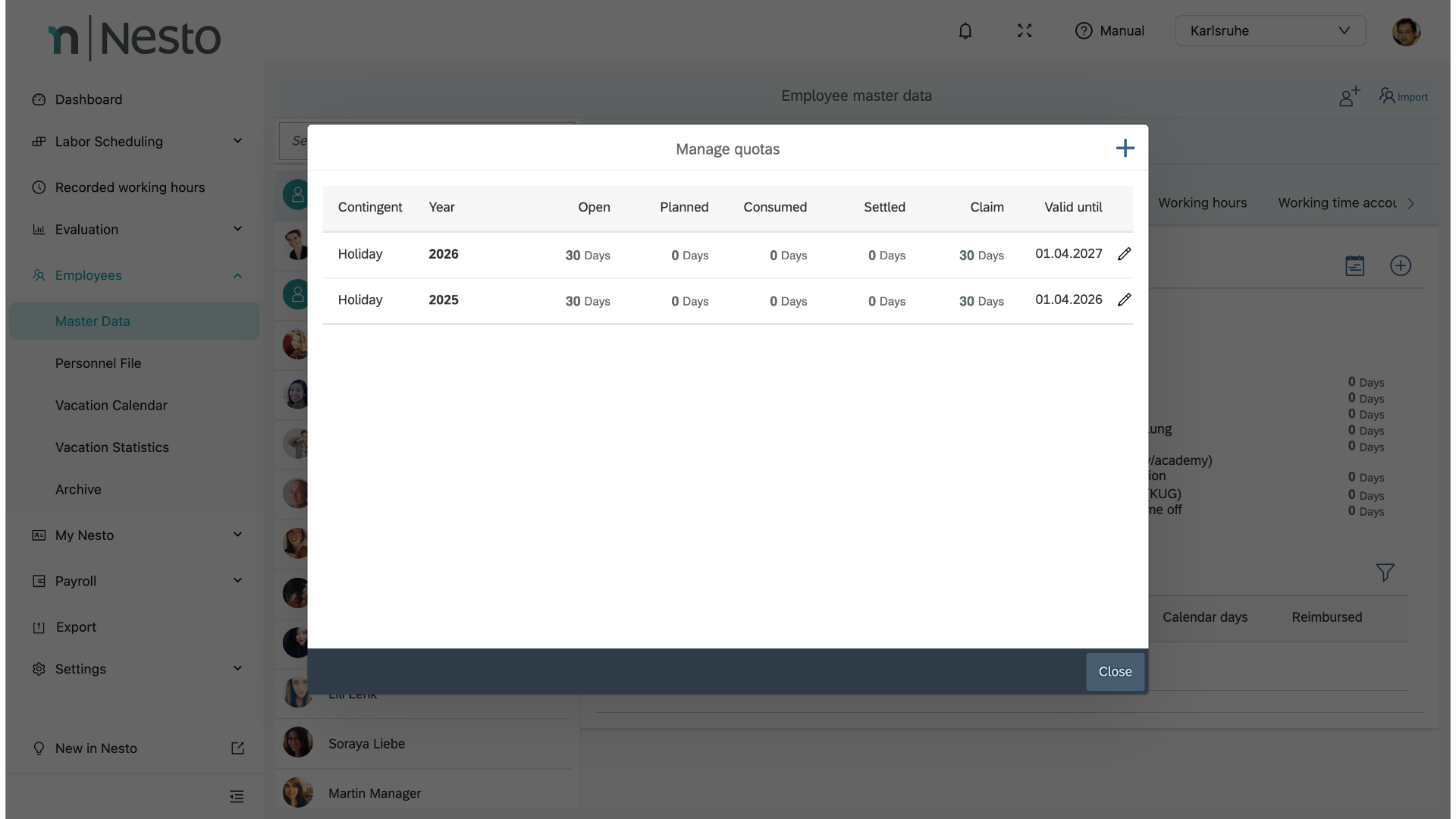Open the Manual help link
This screenshot has width=1456, height=819.
1109,31
